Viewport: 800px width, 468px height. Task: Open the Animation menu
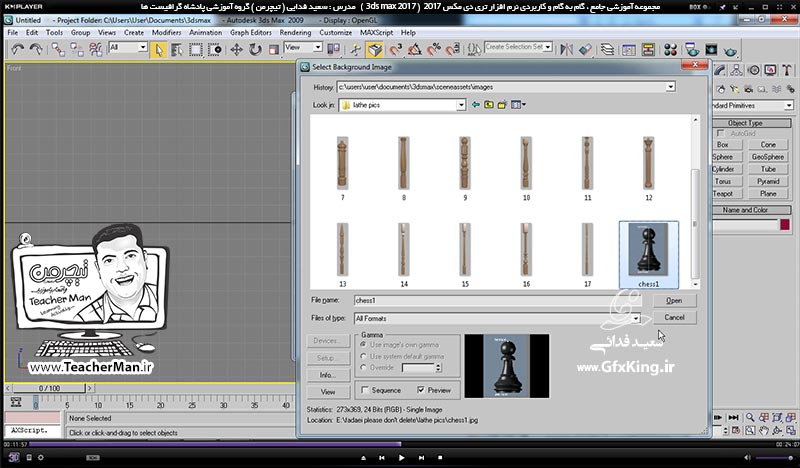coord(206,32)
